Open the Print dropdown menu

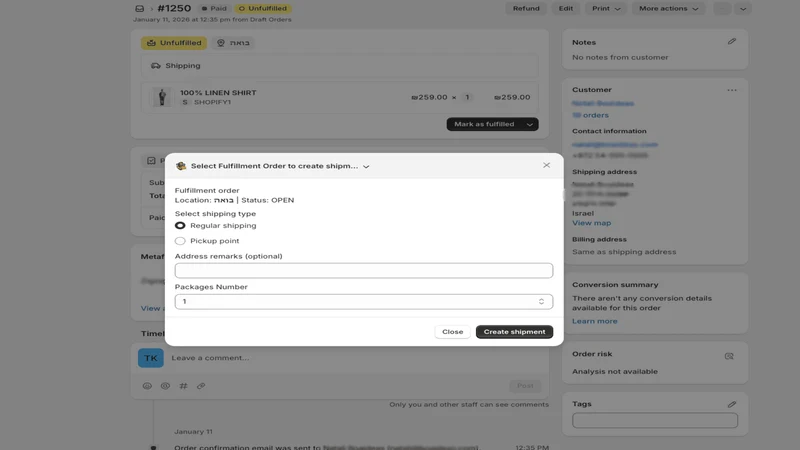click(606, 8)
